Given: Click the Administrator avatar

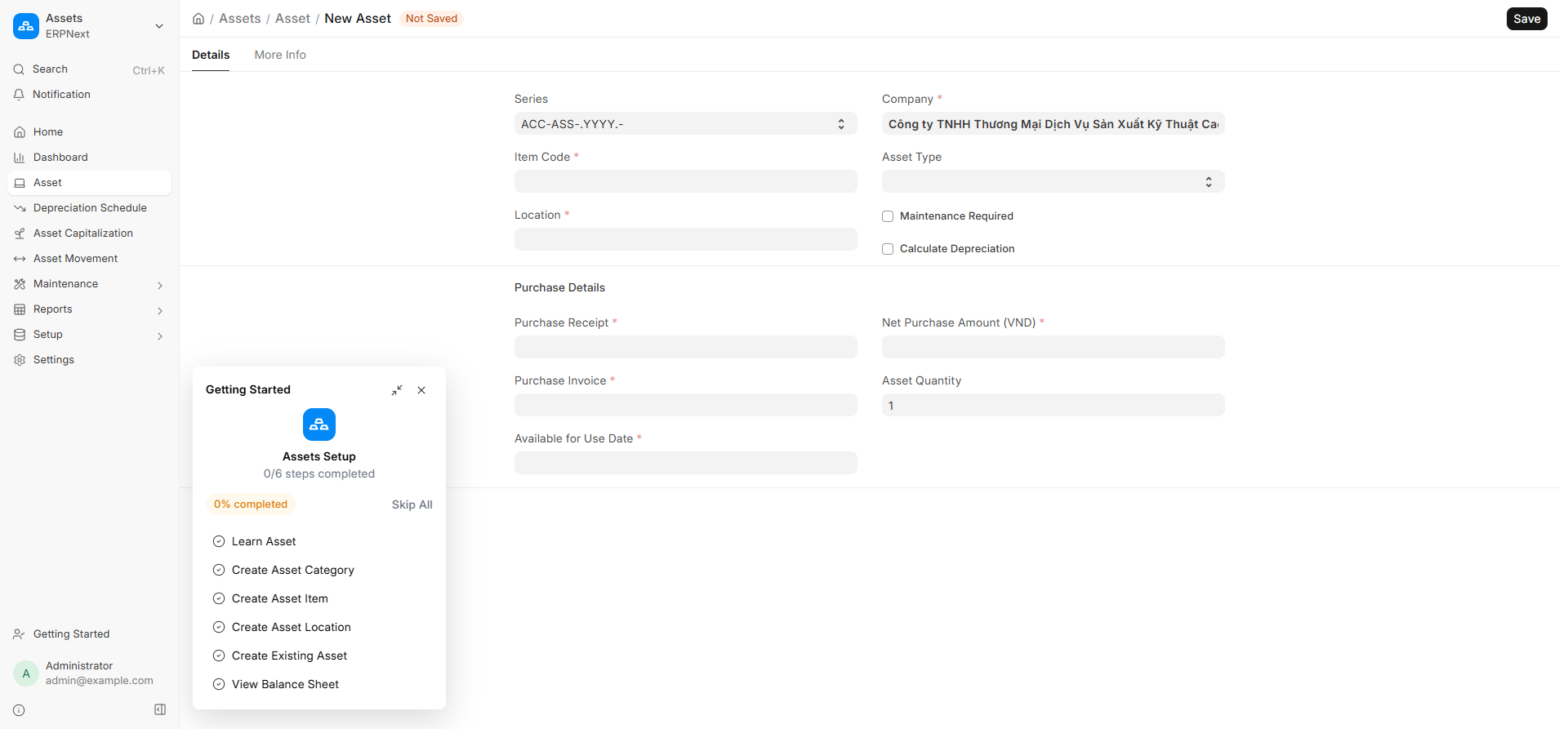Looking at the screenshot, I should [26, 673].
